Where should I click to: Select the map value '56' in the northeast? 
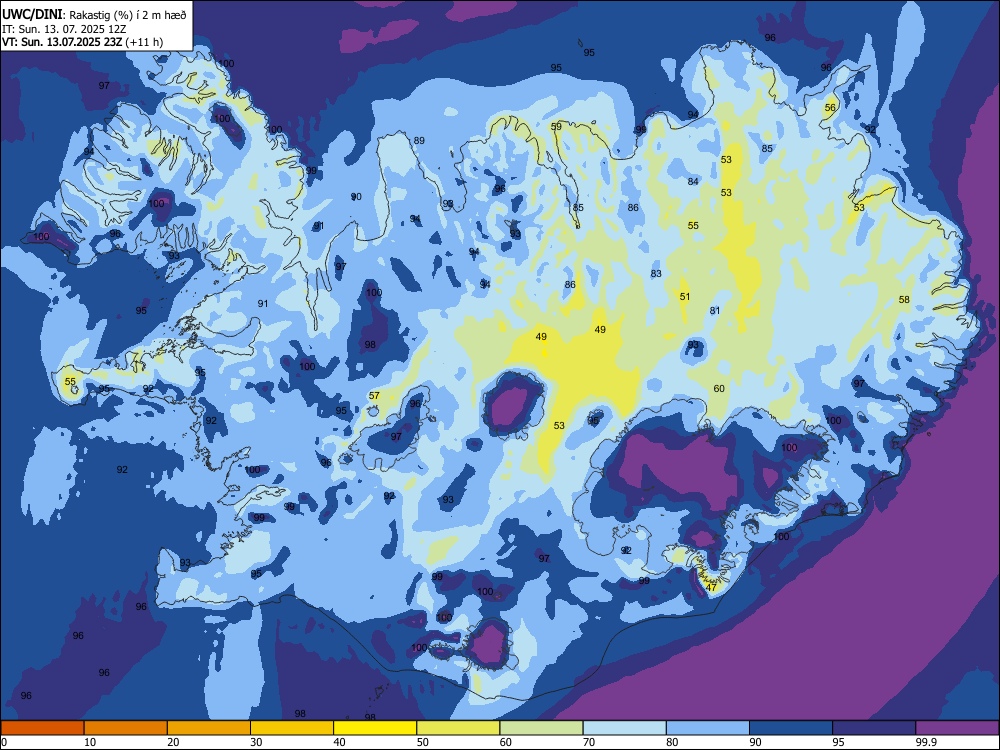pyautogui.click(x=830, y=108)
